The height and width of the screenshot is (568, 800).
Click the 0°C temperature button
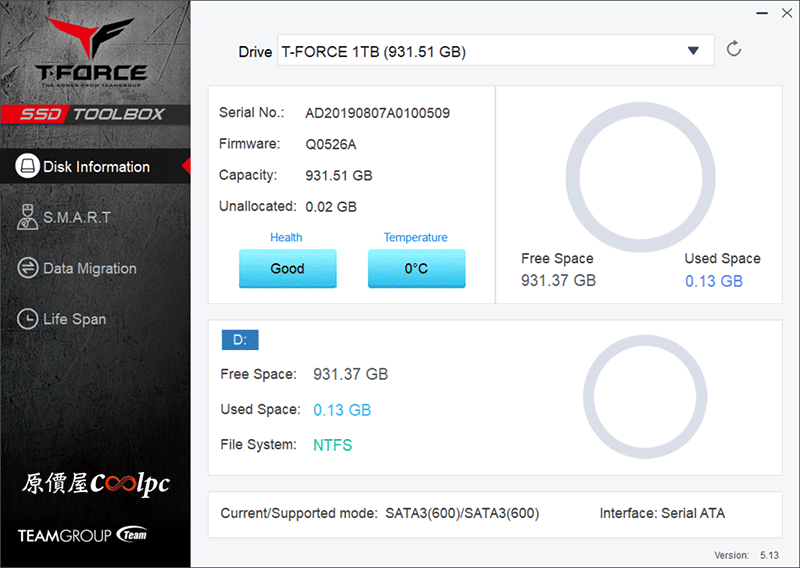point(416,268)
